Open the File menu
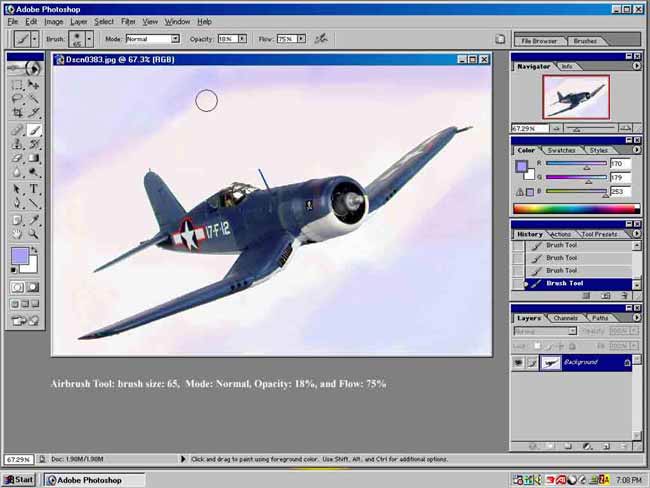This screenshot has width=650, height=488. click(x=12, y=22)
